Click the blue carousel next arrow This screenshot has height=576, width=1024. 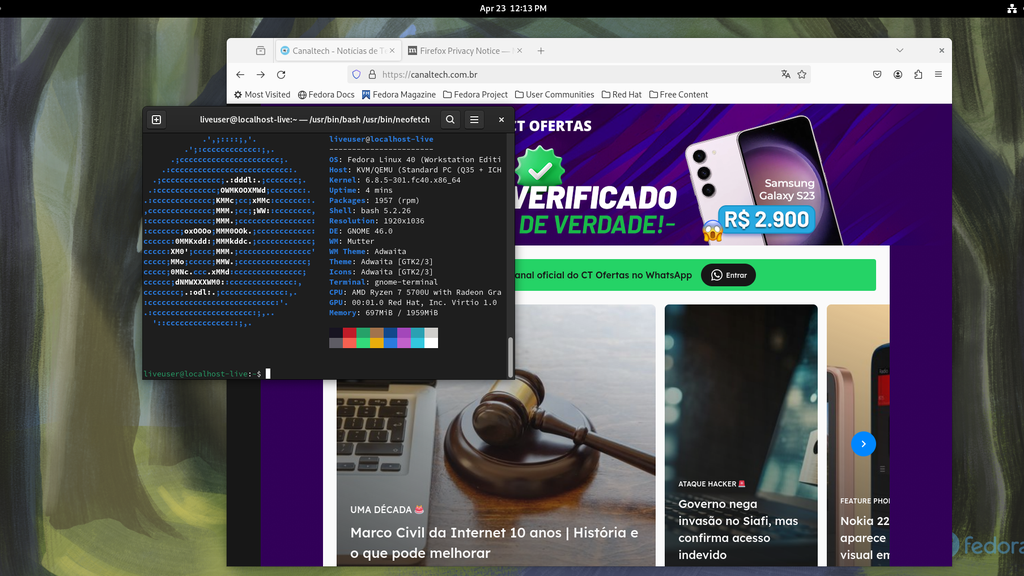point(863,443)
